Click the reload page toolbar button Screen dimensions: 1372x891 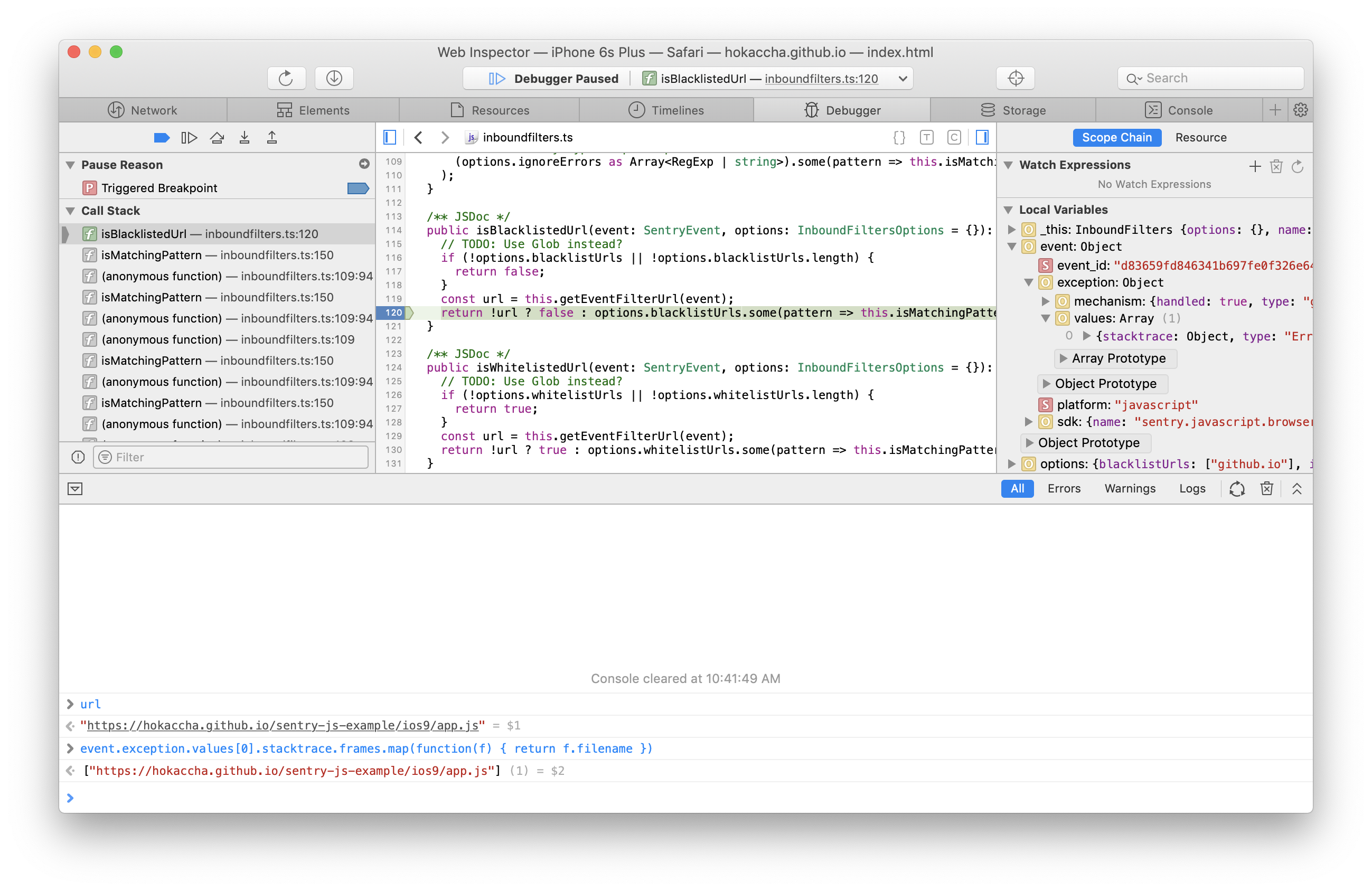point(286,78)
